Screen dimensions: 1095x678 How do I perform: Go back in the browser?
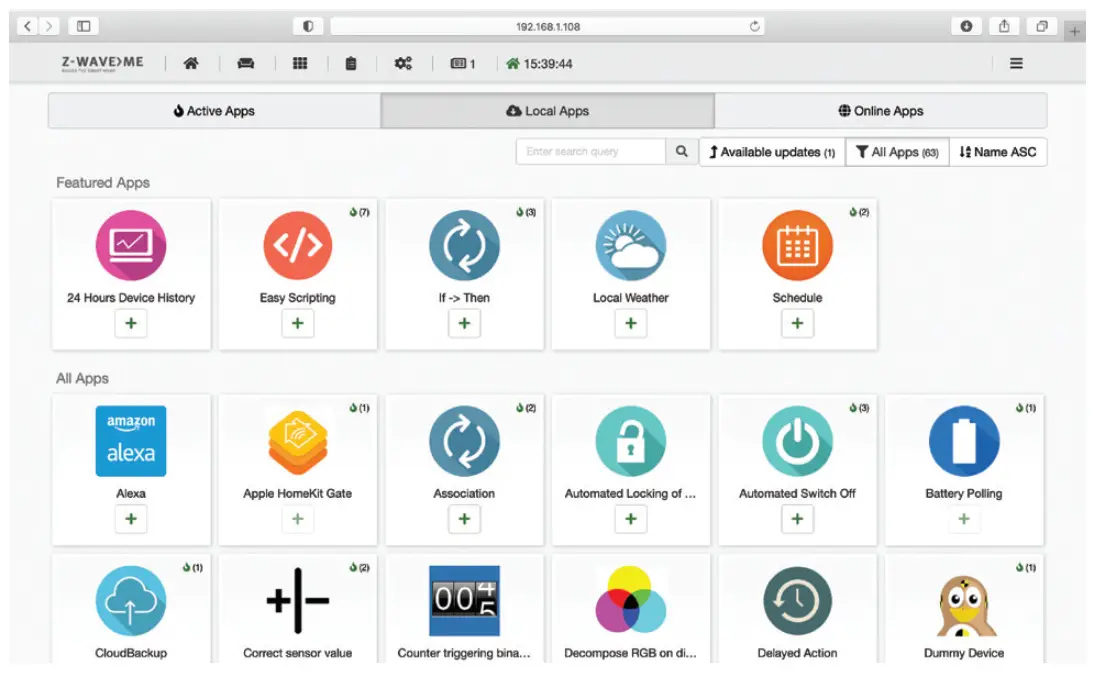27,27
